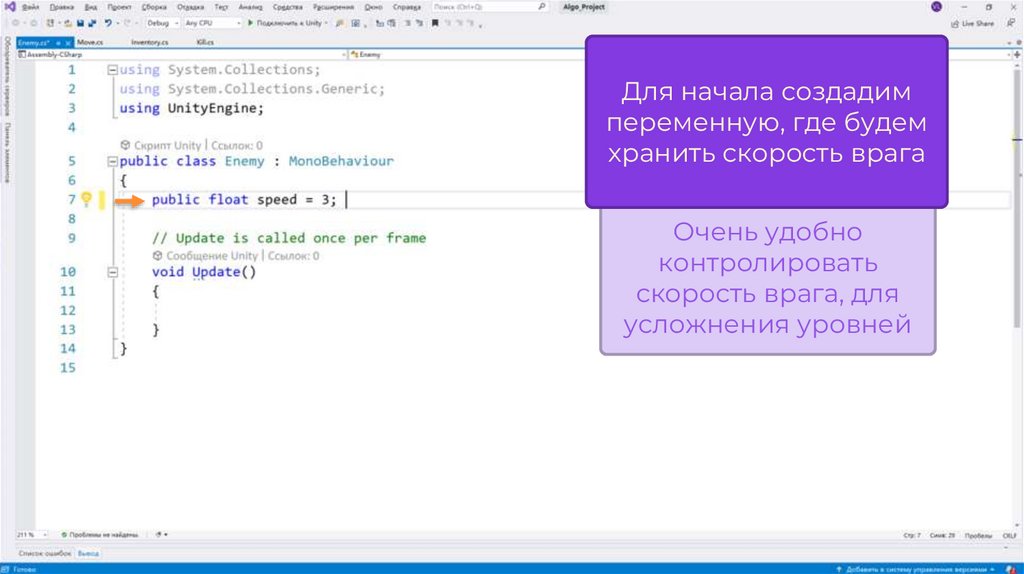Click in the Поиск search field
Image resolution: width=1024 pixels, height=574 pixels.
[485, 6]
